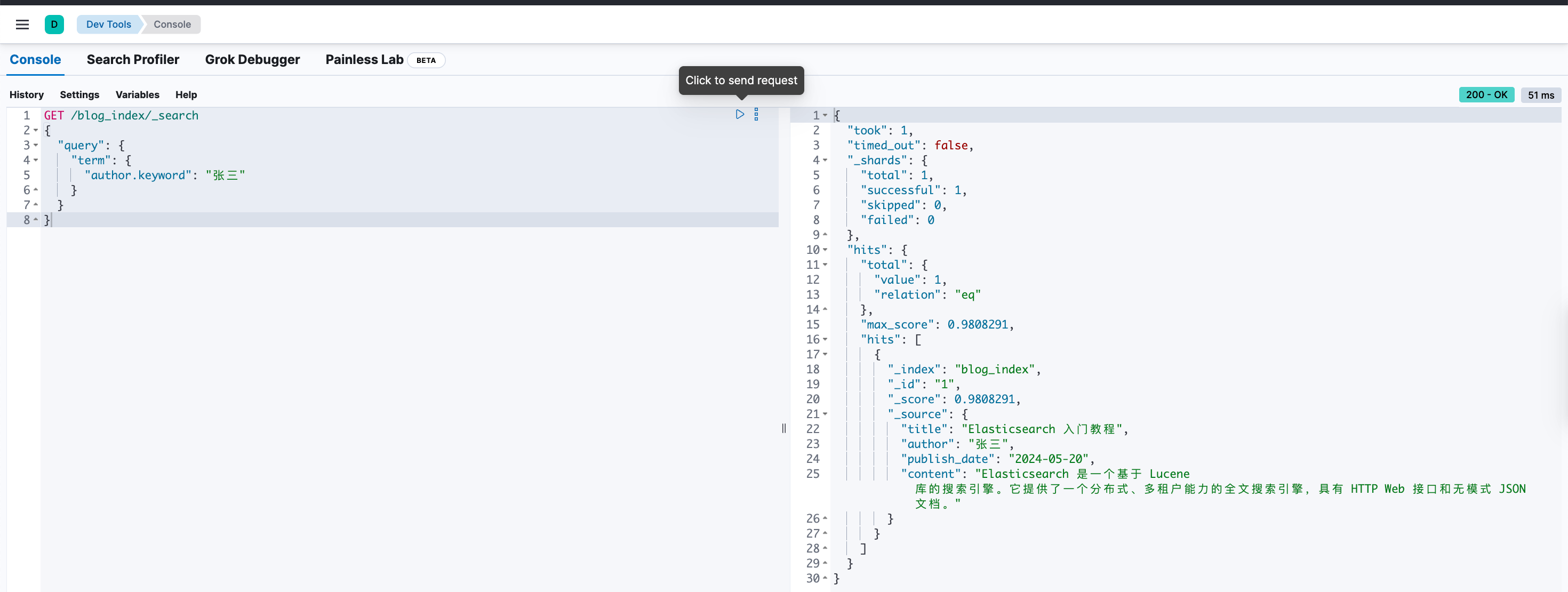Open the Variables panel
This screenshot has width=1568, height=592.
point(138,95)
